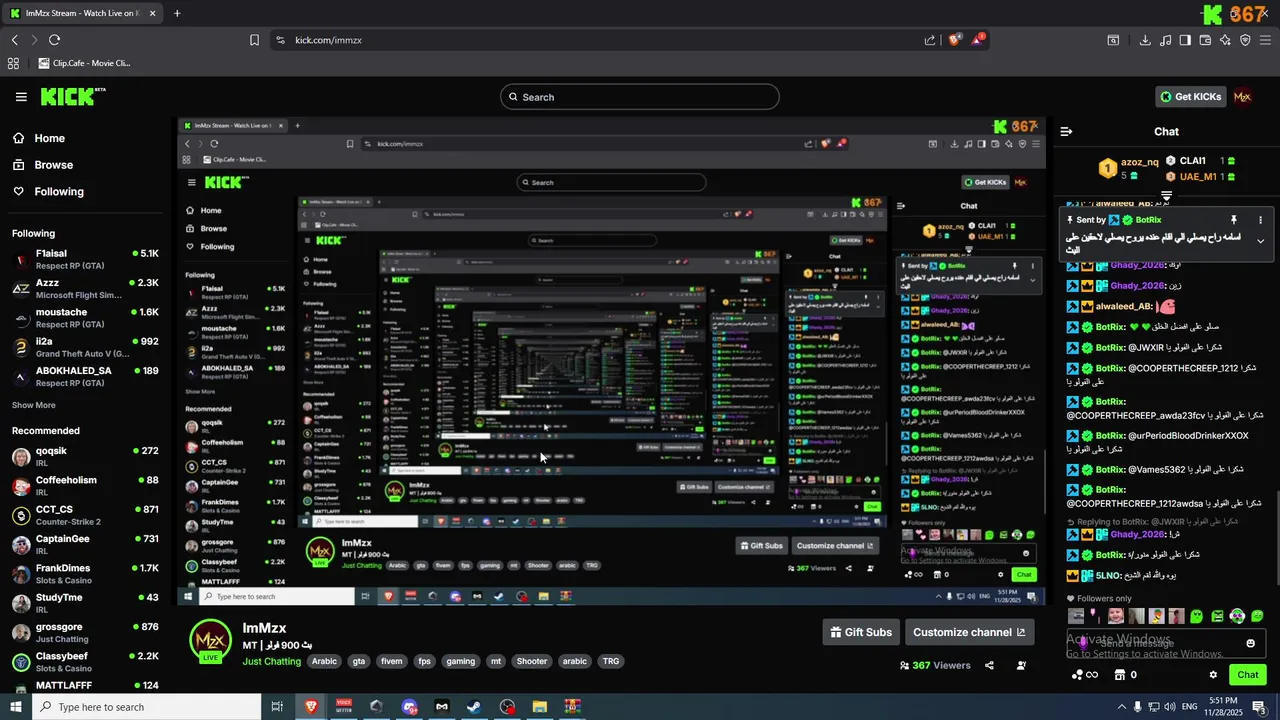Click the TRG tag chip

pos(611,661)
